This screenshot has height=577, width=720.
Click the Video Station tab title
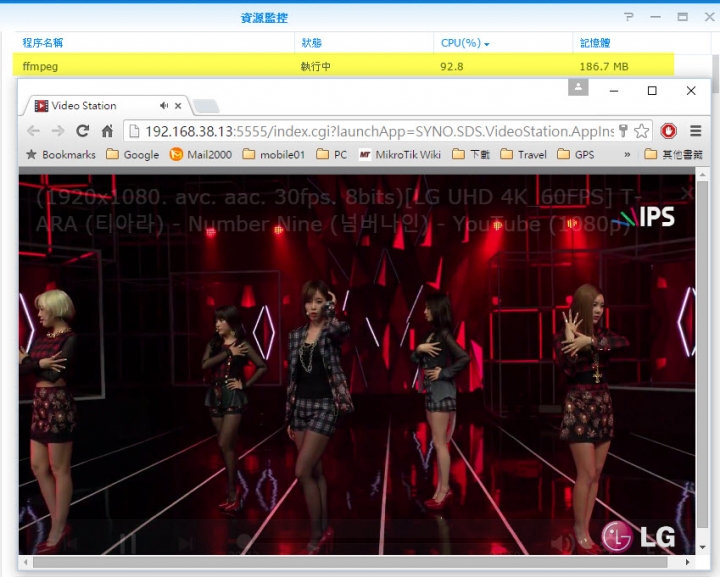(84, 106)
